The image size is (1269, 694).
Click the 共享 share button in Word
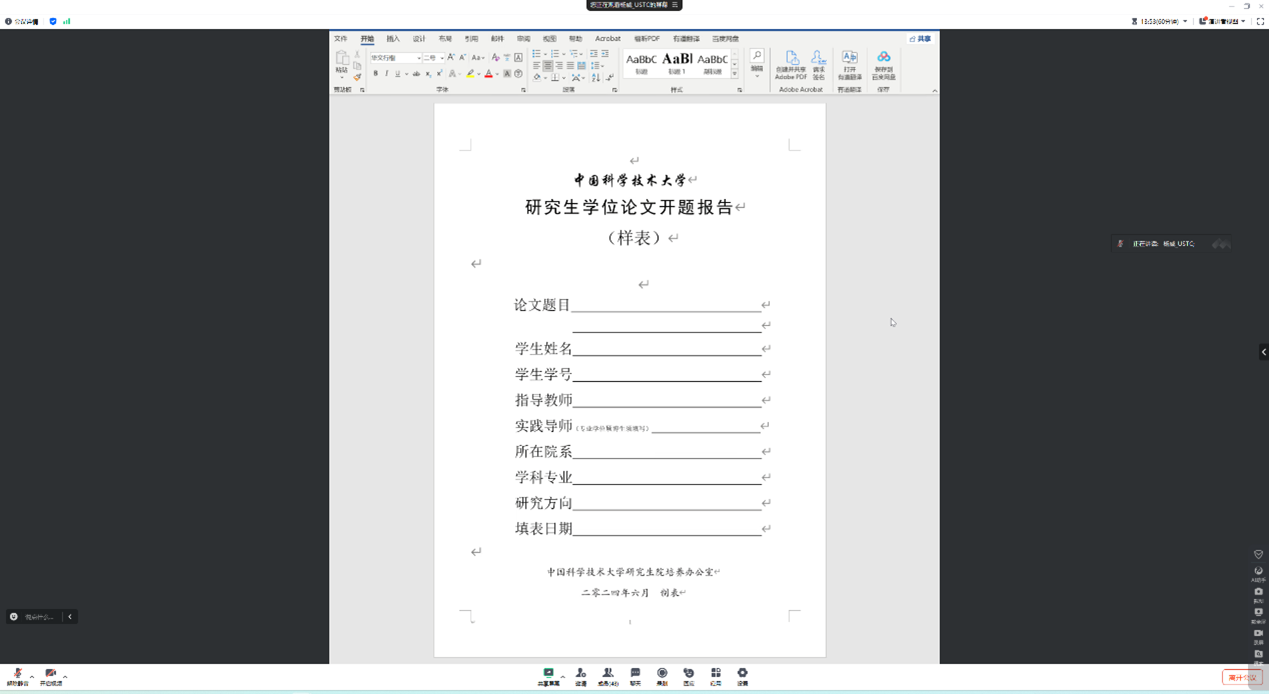coord(921,39)
